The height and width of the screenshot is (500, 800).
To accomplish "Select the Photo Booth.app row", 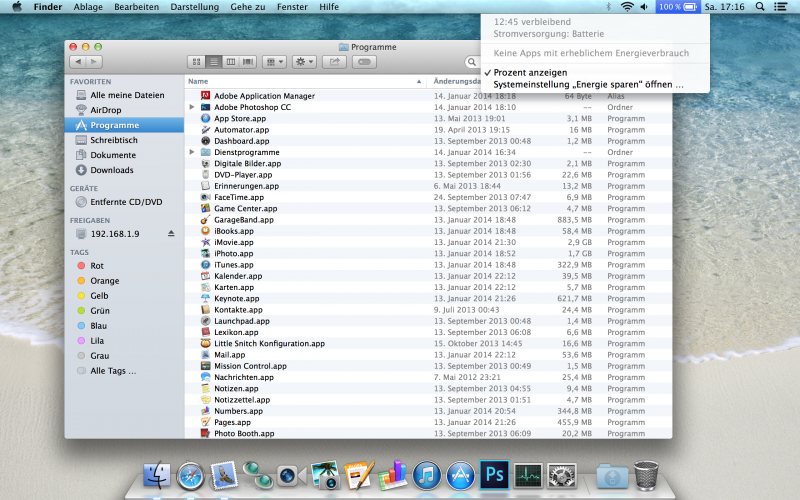I will point(428,433).
